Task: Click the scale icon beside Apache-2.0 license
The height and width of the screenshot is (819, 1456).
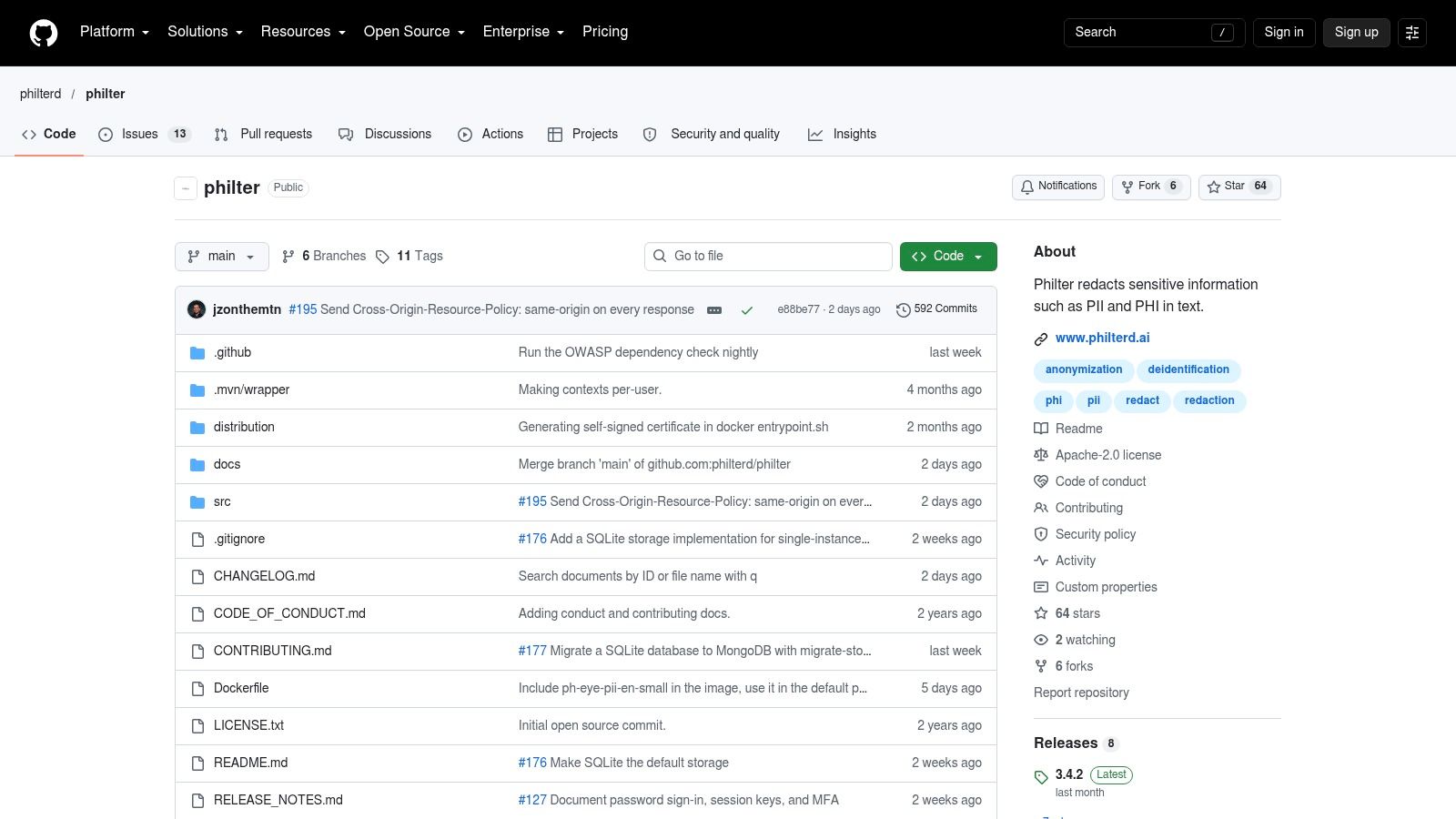Action: 1041,455
